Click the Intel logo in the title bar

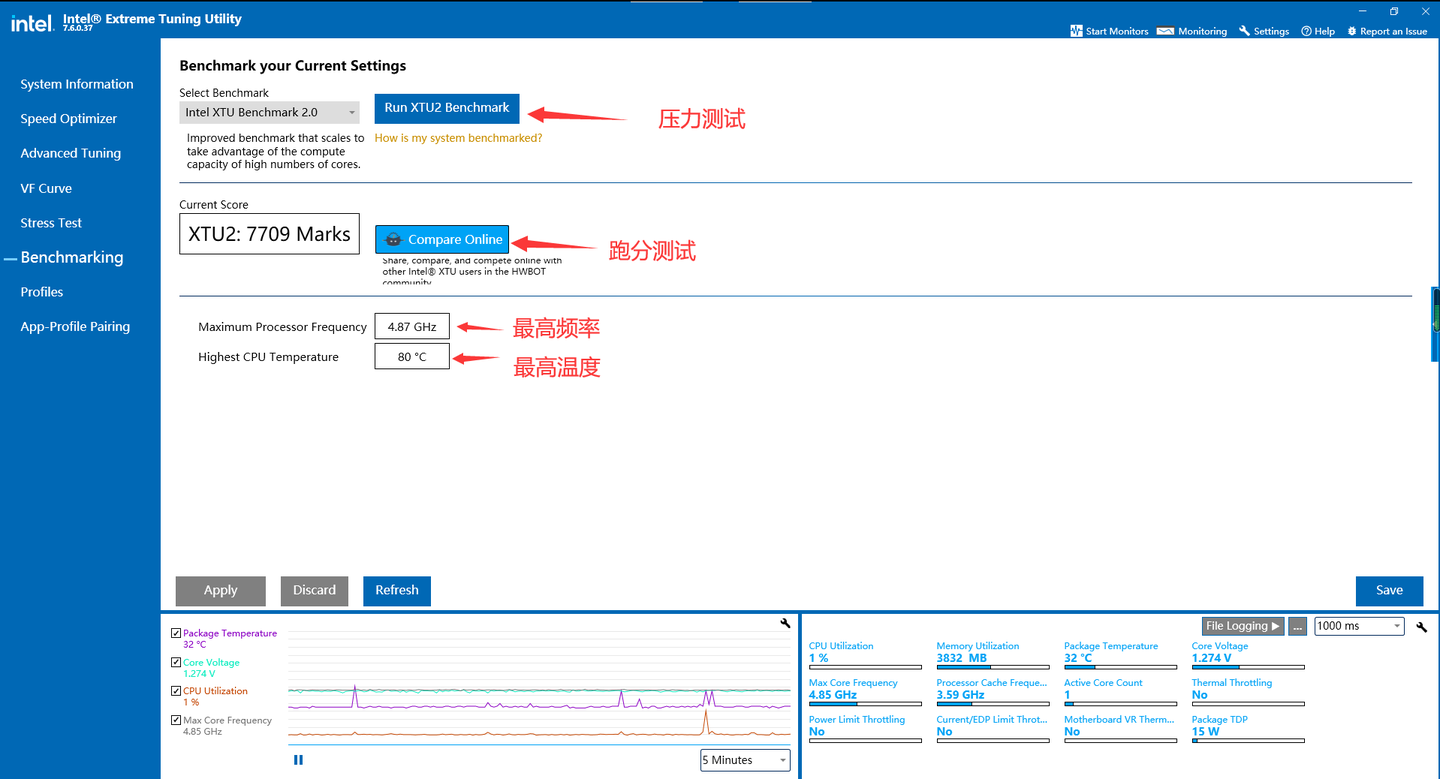click(x=31, y=22)
